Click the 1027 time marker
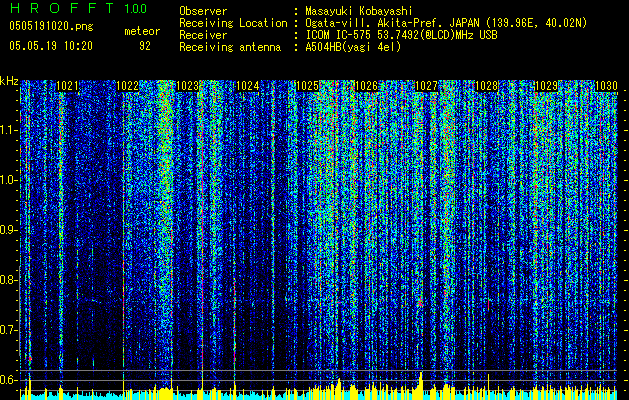Screen dimensions: 629x400 pos(426,86)
